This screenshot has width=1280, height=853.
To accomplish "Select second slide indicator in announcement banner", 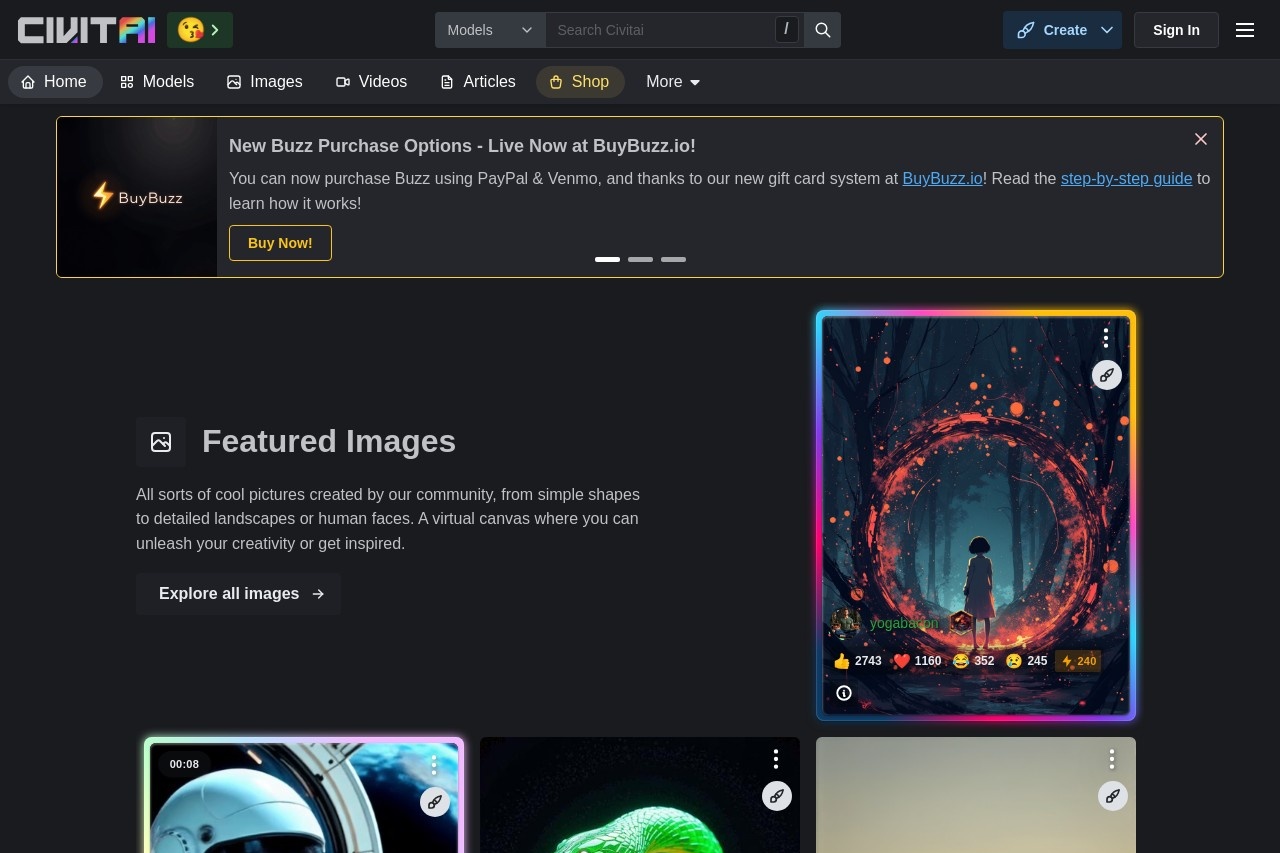I will click(x=640, y=259).
